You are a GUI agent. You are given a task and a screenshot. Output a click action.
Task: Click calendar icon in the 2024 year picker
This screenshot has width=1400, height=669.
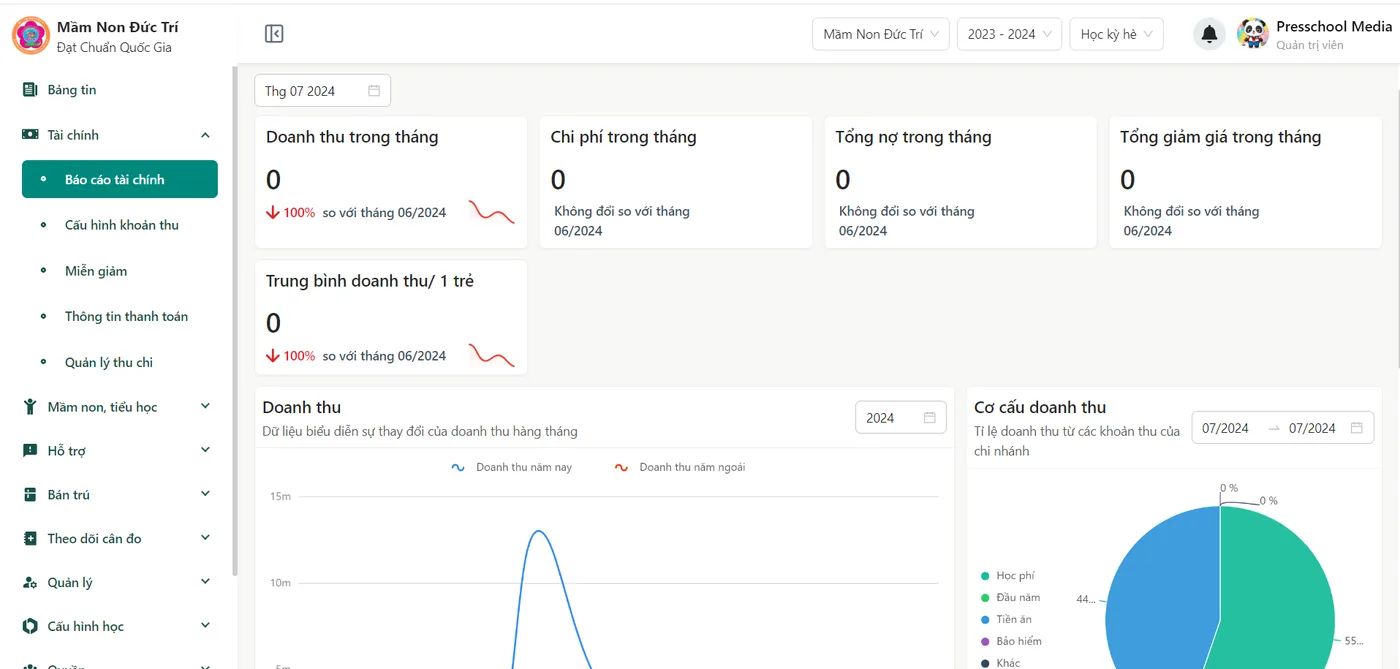pyautogui.click(x=930, y=418)
